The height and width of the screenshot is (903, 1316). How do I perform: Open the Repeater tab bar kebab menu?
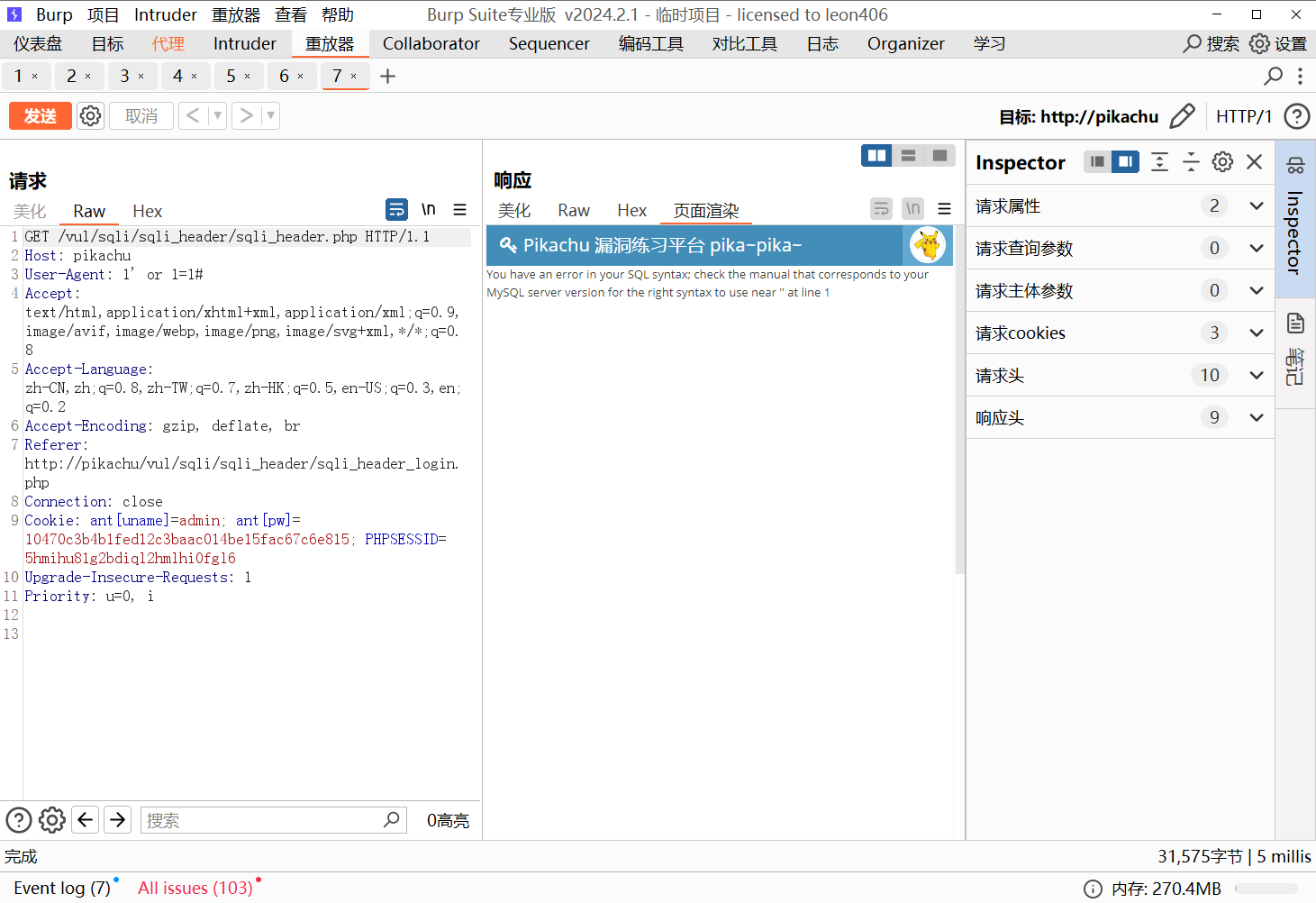pos(1300,77)
